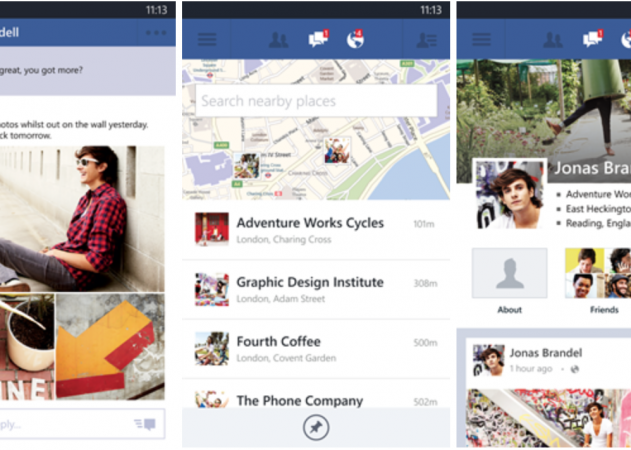Tap friend requests icon on profile screen
The height and width of the screenshot is (450, 631).
coord(553,40)
